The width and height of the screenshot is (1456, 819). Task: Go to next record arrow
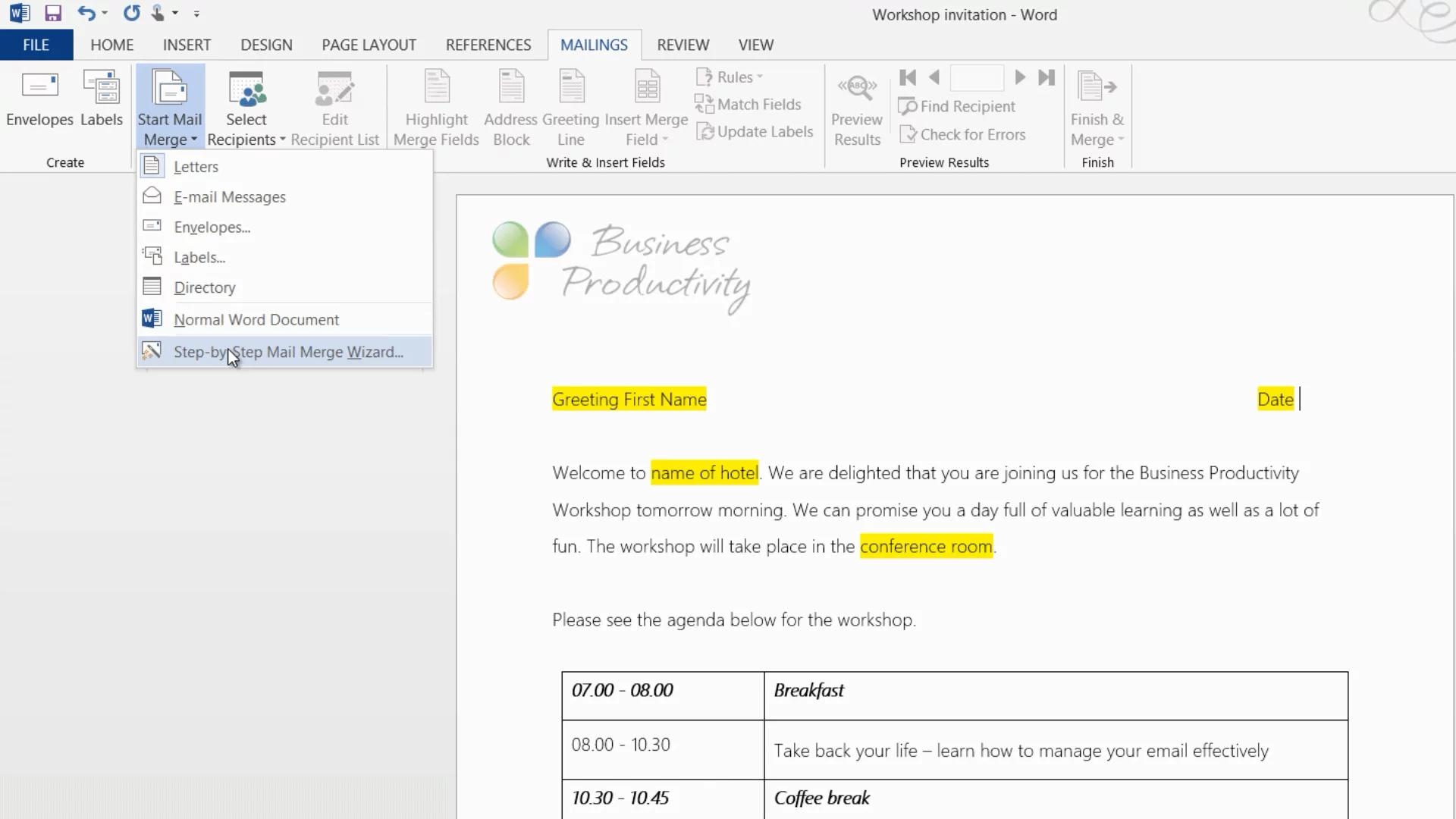[x=1020, y=77]
